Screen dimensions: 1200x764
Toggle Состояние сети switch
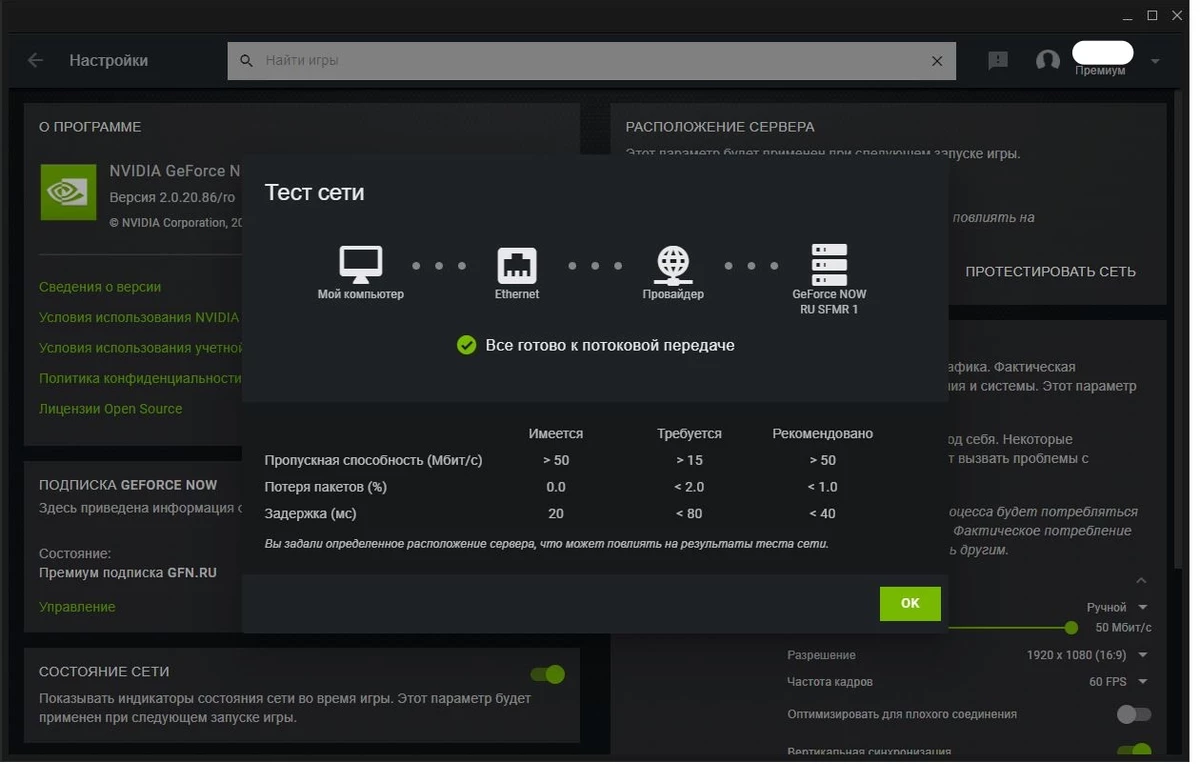548,675
